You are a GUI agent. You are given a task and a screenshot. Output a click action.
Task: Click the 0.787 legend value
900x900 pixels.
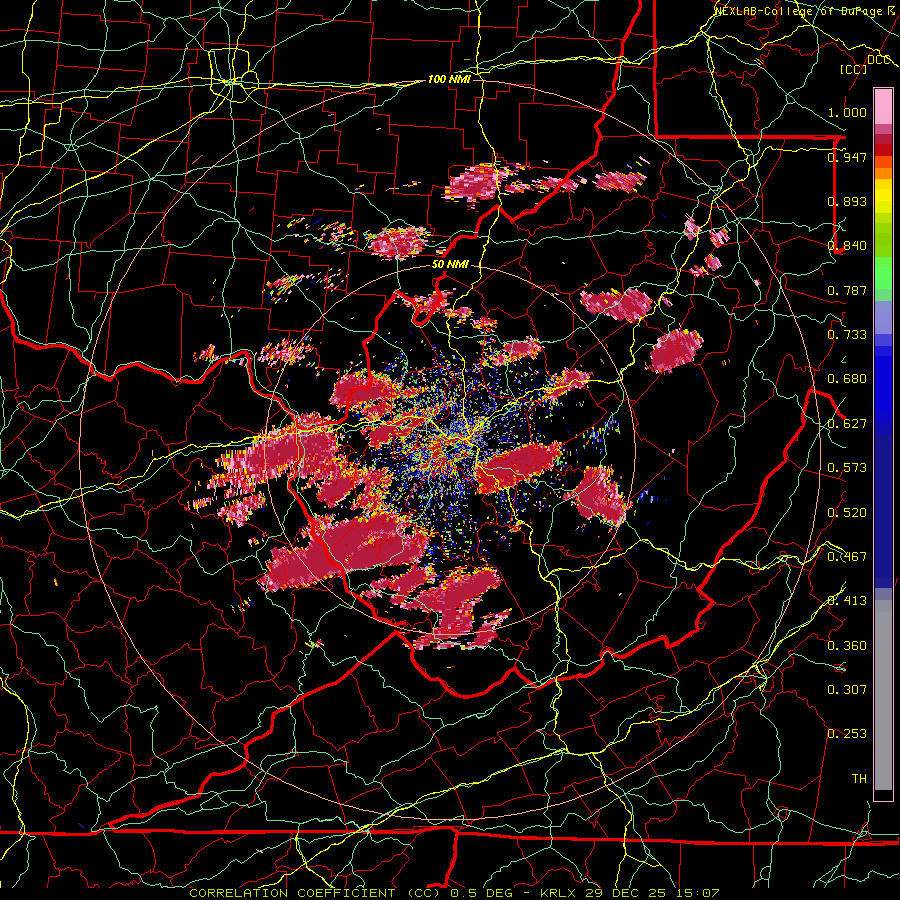(847, 290)
